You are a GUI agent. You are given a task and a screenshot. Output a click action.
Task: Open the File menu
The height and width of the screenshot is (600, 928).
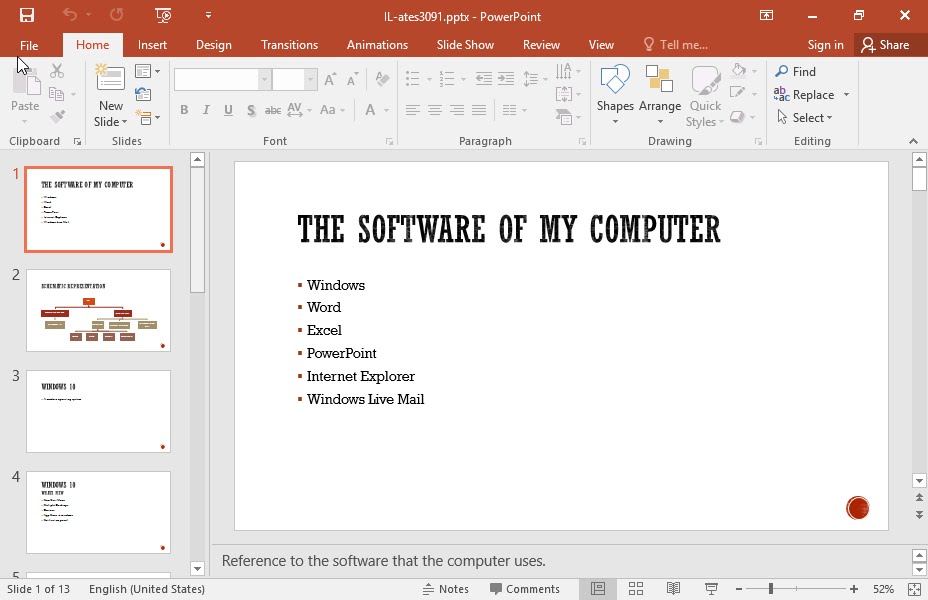point(29,45)
